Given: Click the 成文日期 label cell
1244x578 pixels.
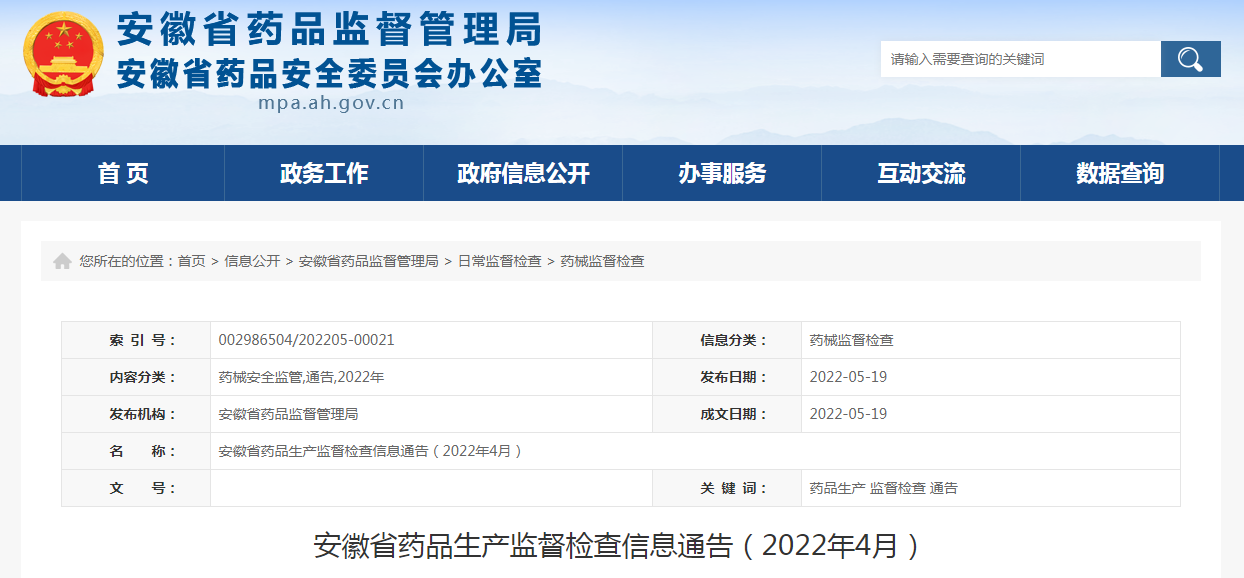Looking at the screenshot, I should (727, 414).
